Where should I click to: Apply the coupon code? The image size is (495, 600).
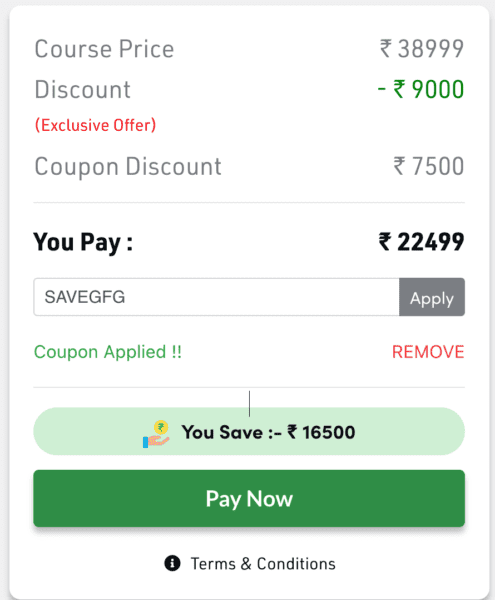coord(432,297)
